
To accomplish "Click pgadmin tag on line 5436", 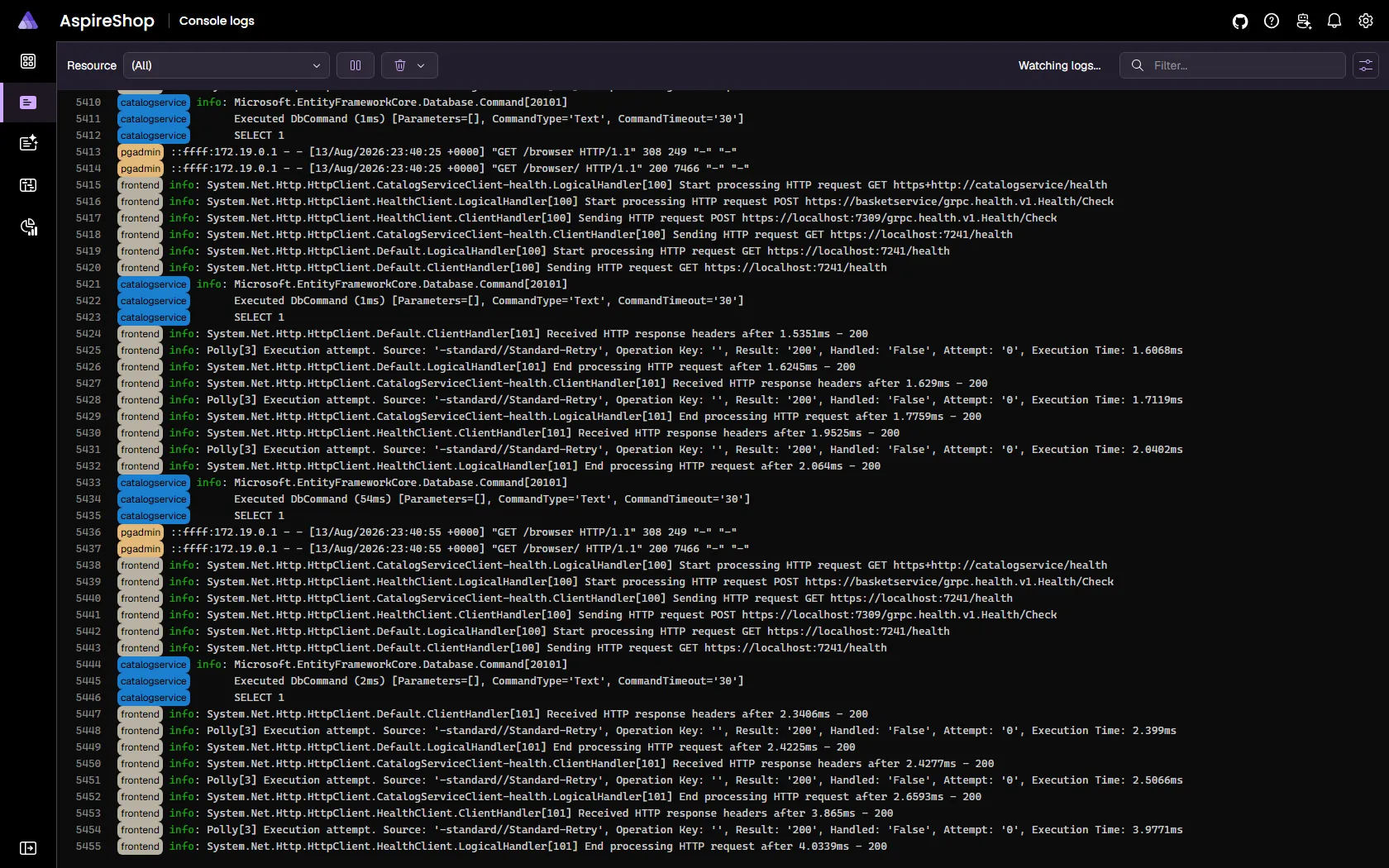I will (x=141, y=532).
